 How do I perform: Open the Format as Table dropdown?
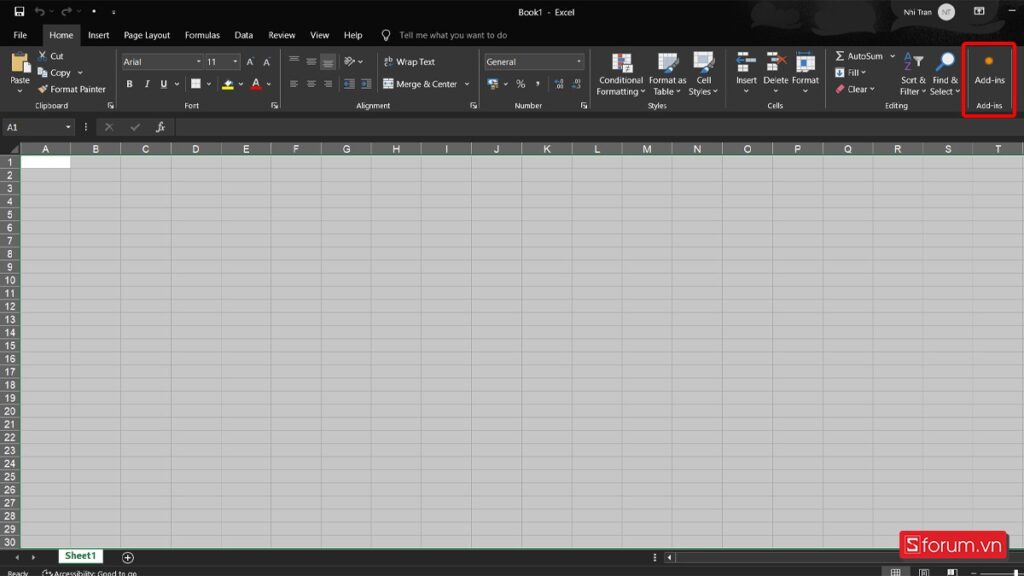coord(667,74)
